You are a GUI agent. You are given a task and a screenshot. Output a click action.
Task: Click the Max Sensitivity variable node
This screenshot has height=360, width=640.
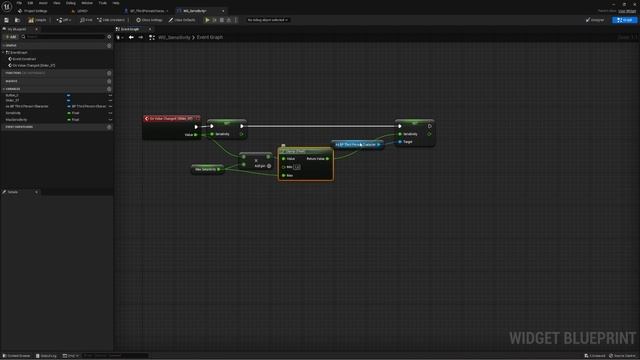tap(207, 169)
